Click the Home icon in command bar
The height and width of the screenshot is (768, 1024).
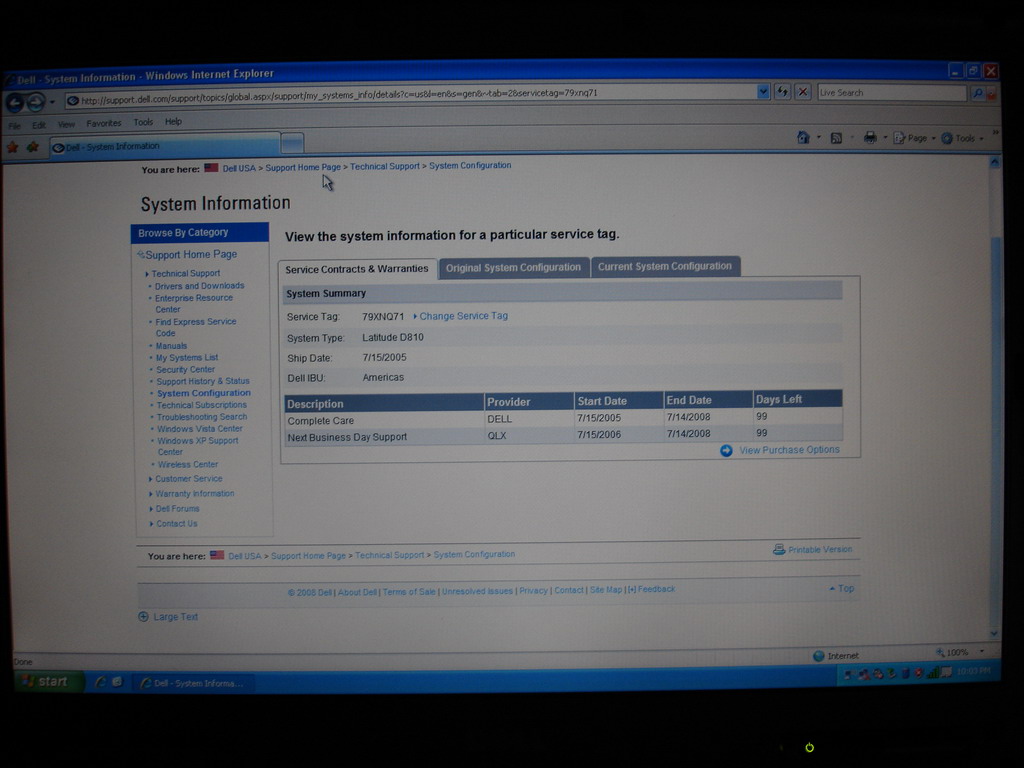(x=803, y=137)
